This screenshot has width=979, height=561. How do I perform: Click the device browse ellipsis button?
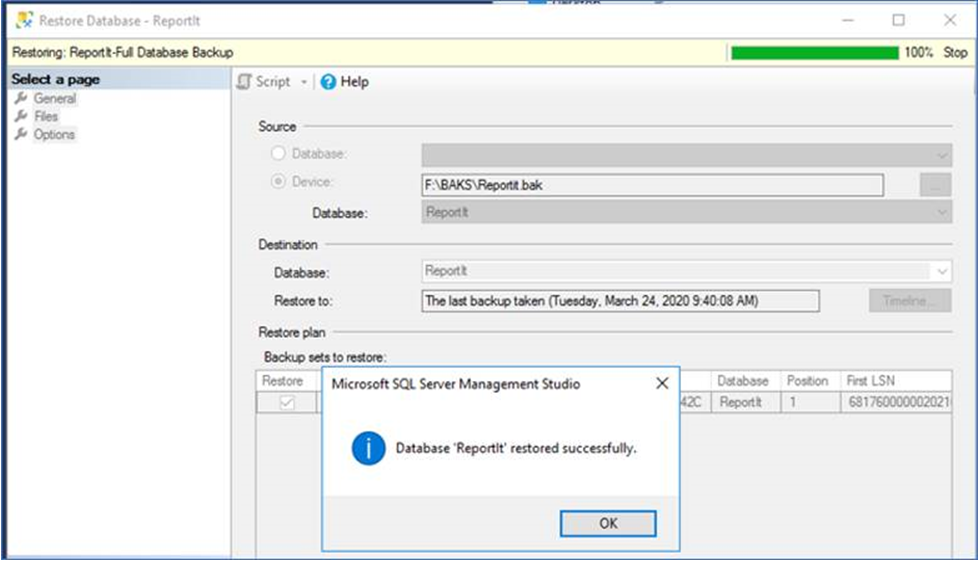tap(935, 185)
